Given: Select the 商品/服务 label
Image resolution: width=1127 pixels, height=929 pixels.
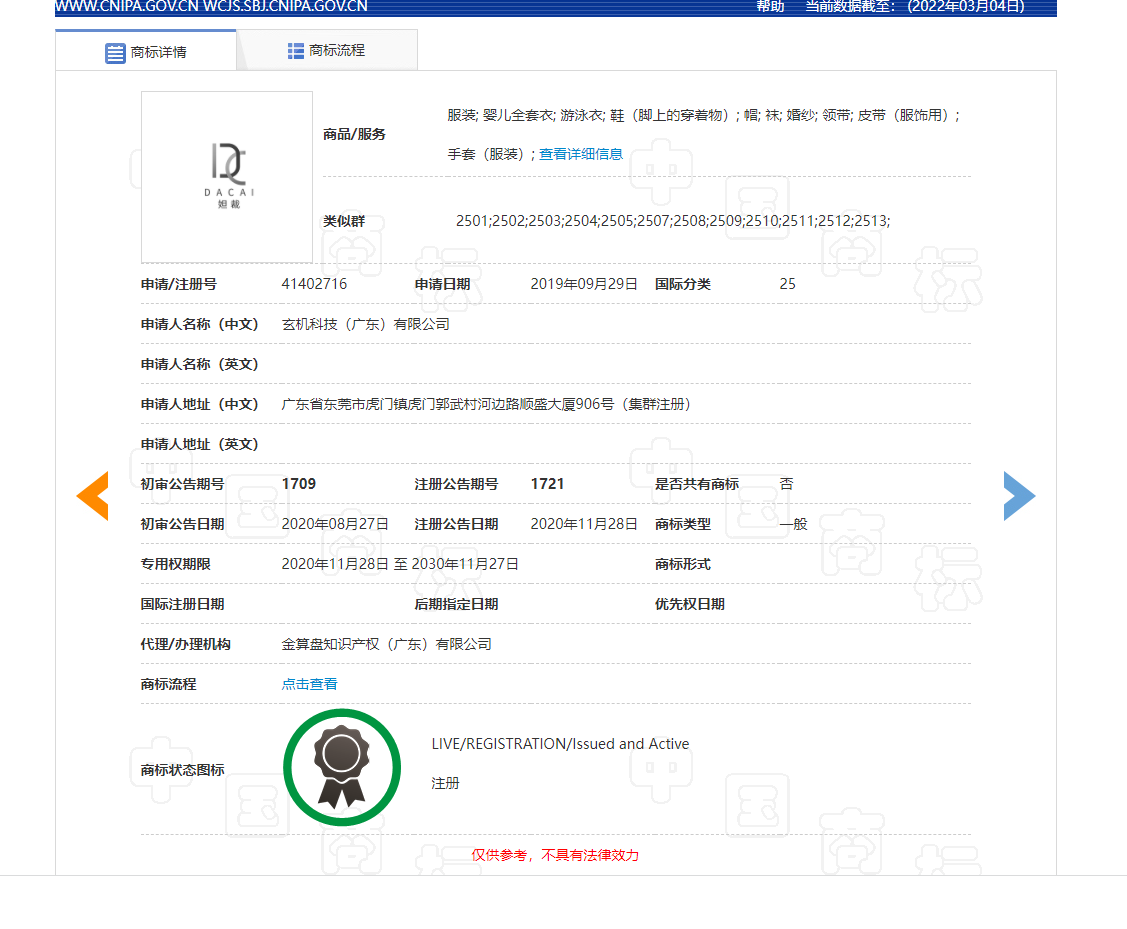Looking at the screenshot, I should (354, 134).
